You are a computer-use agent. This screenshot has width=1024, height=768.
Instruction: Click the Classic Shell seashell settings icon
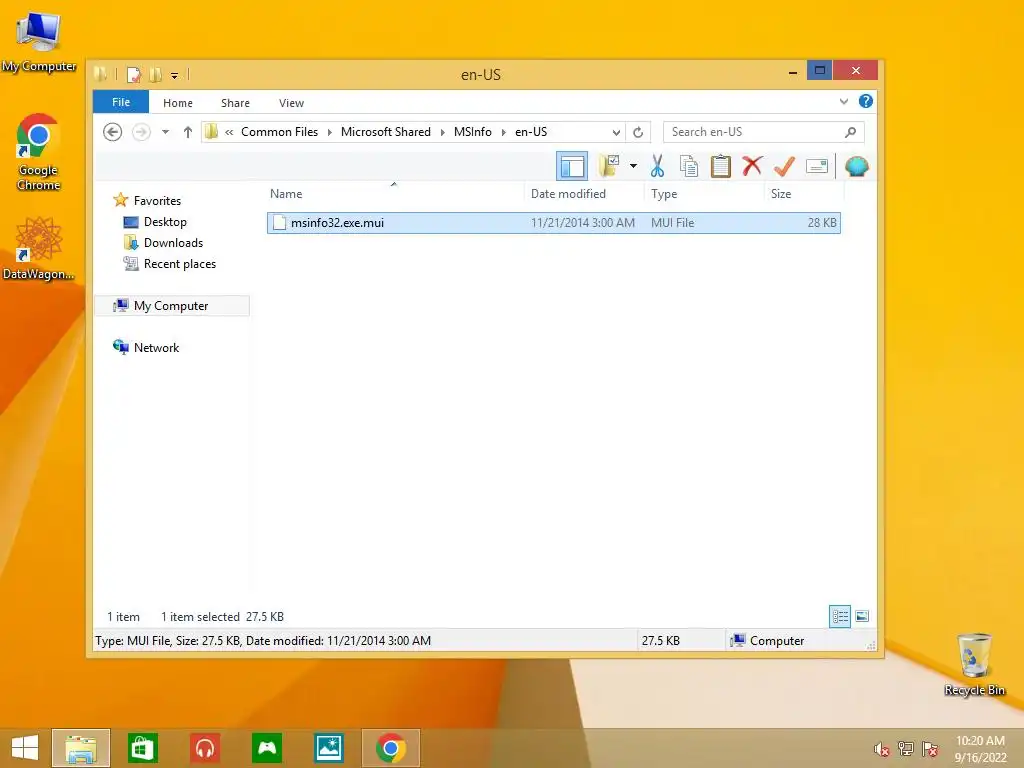pos(856,166)
